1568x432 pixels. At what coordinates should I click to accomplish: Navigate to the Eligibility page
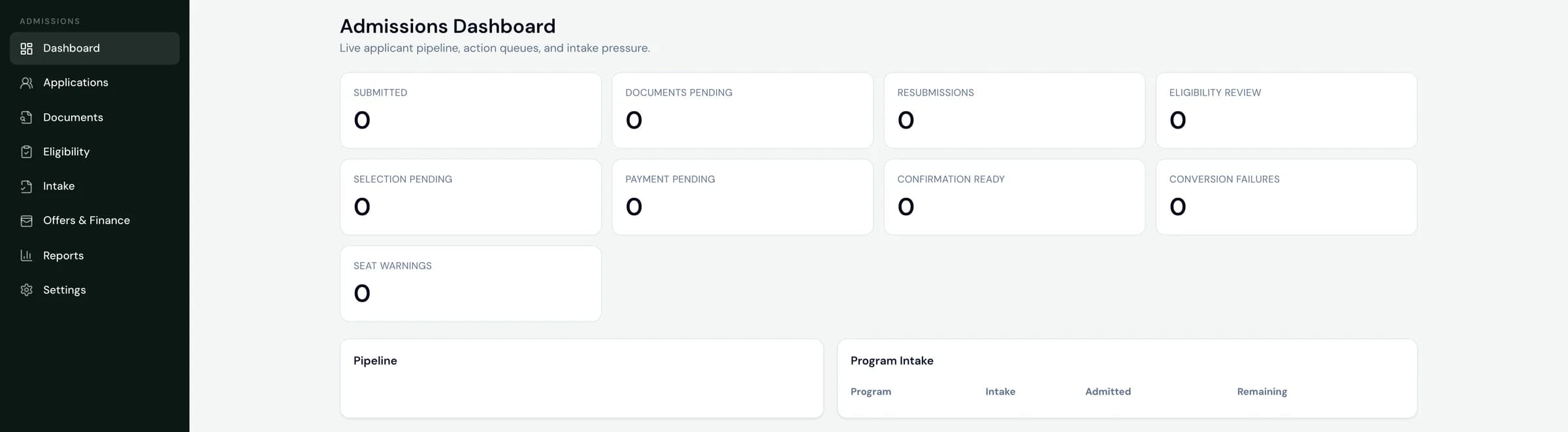tap(95, 152)
